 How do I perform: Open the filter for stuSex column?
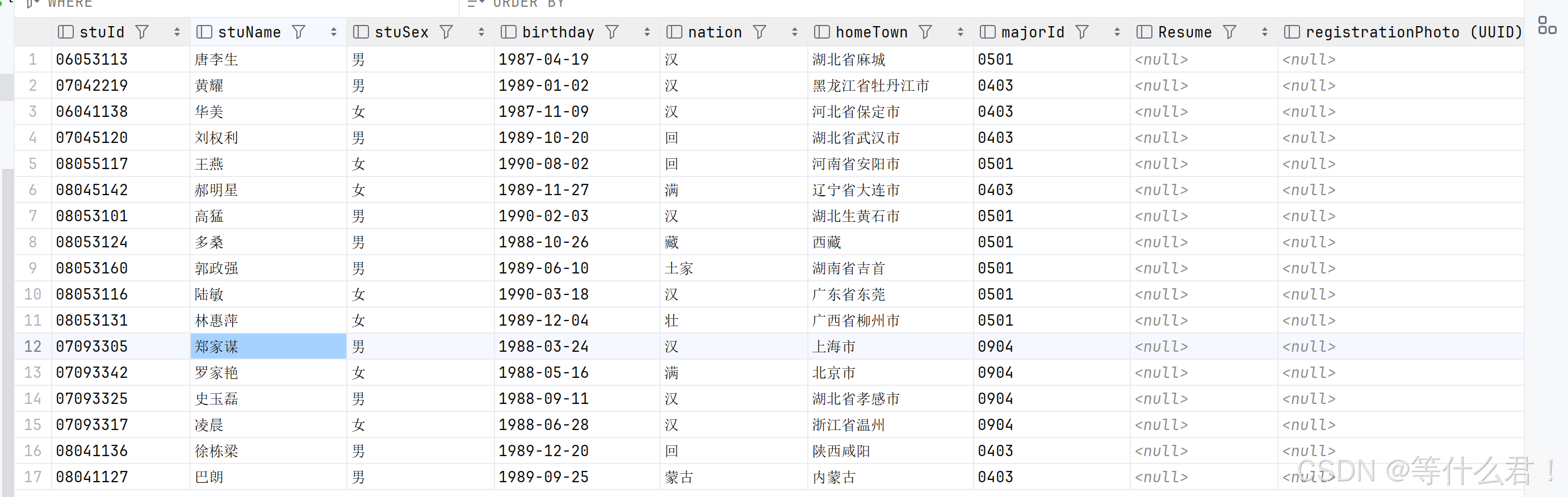(446, 32)
